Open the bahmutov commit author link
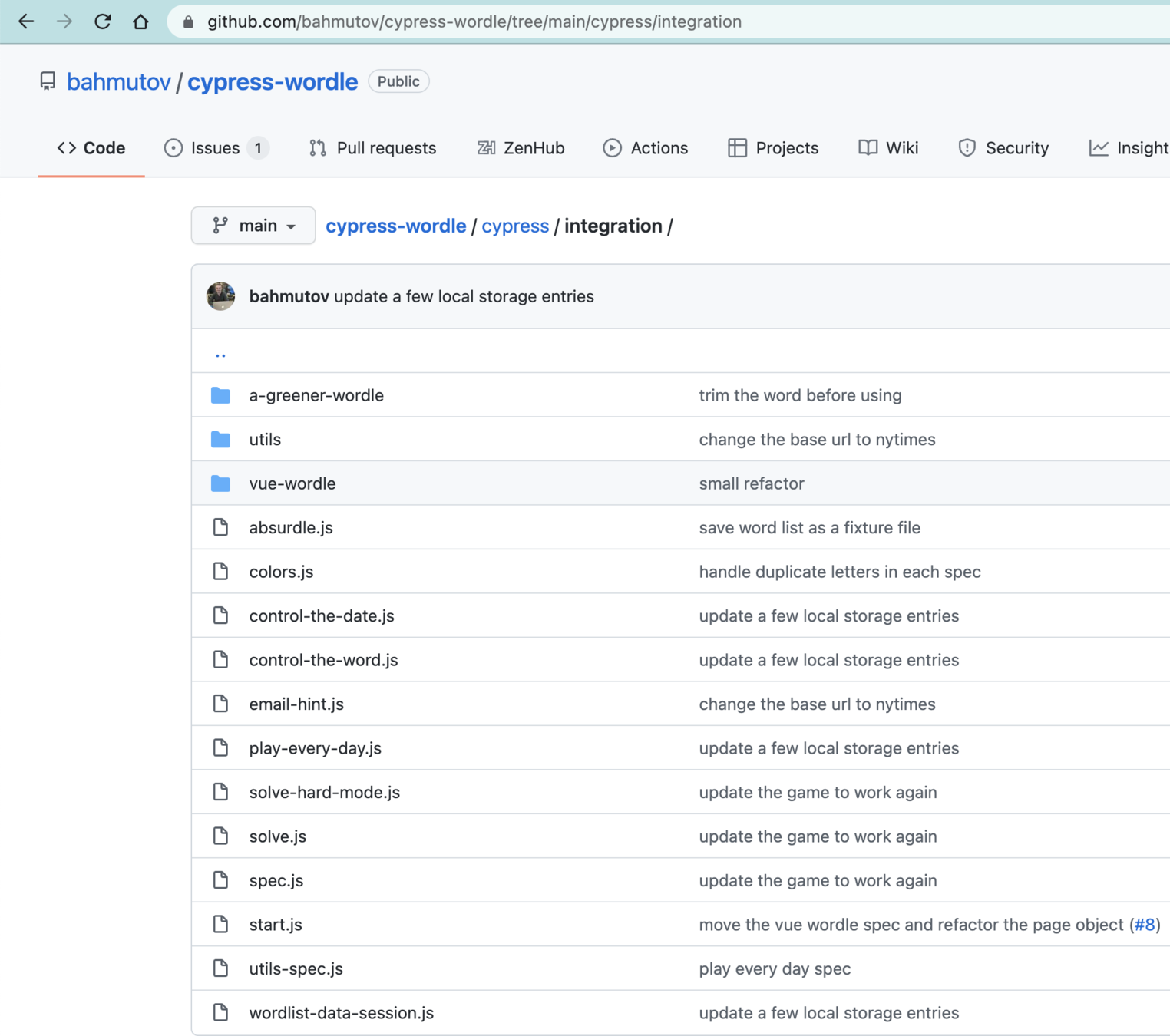Viewport: 1170px width, 1036px height. click(x=289, y=296)
